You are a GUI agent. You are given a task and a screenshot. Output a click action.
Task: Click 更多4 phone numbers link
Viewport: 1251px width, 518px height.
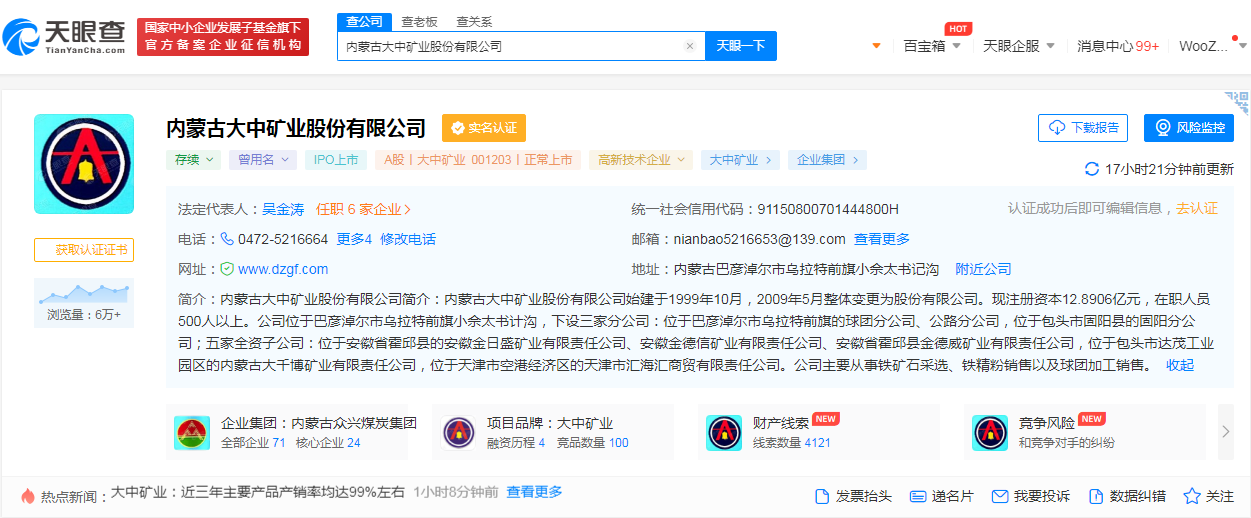coord(354,239)
